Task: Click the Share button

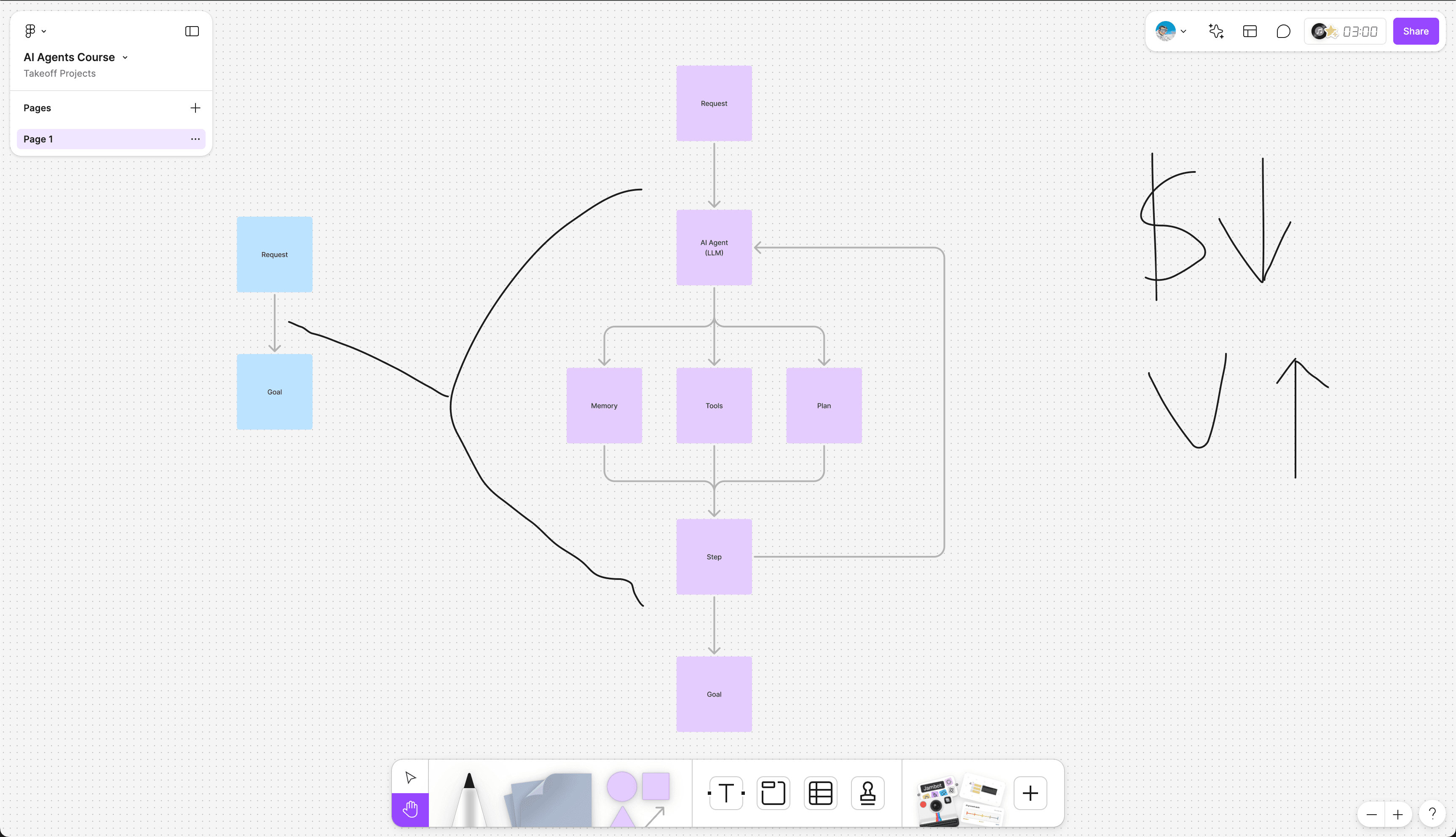Action: 1416,31
